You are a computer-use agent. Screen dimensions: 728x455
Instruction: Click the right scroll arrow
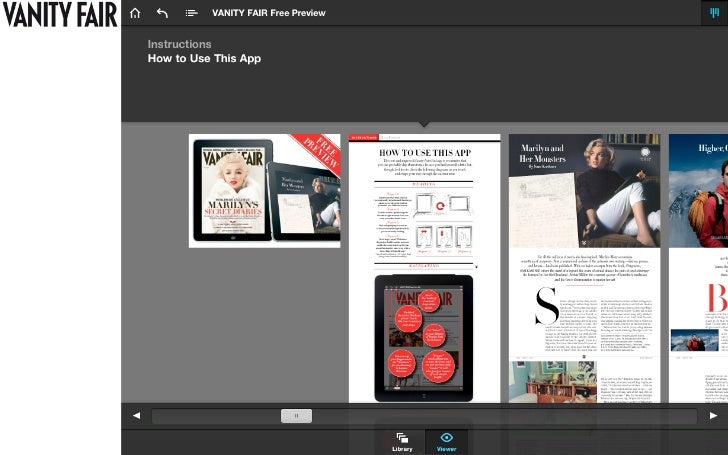click(714, 416)
